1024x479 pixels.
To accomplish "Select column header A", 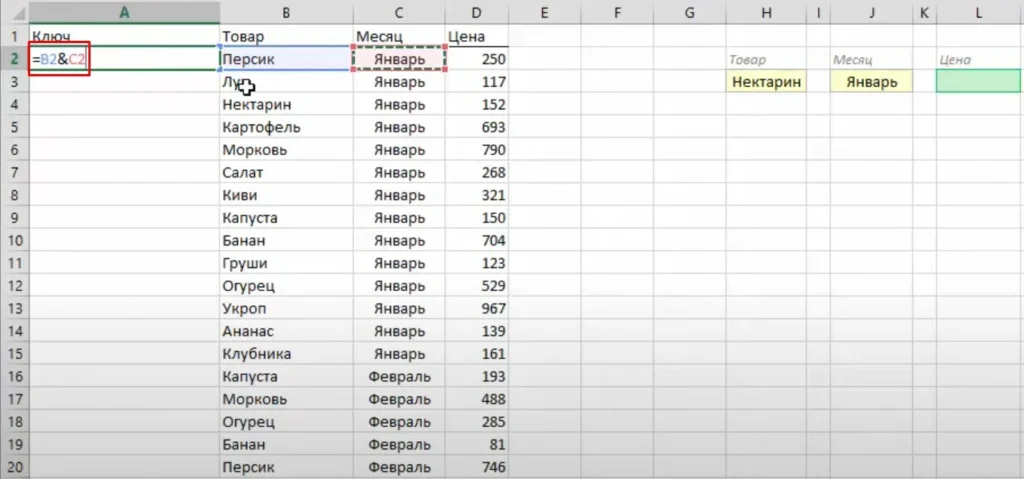I will point(124,12).
